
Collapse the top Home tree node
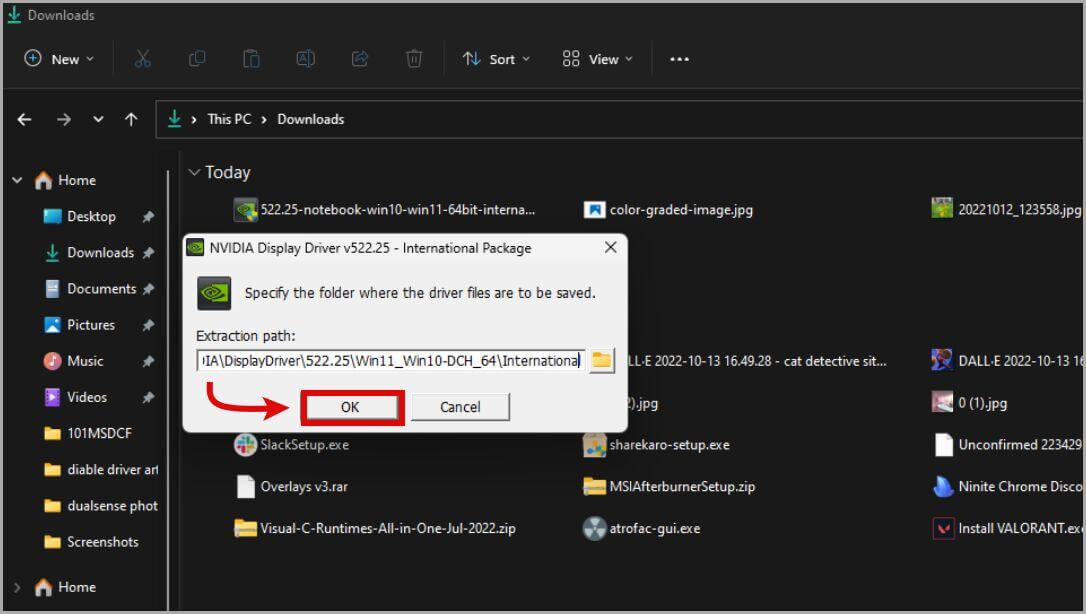[17, 181]
